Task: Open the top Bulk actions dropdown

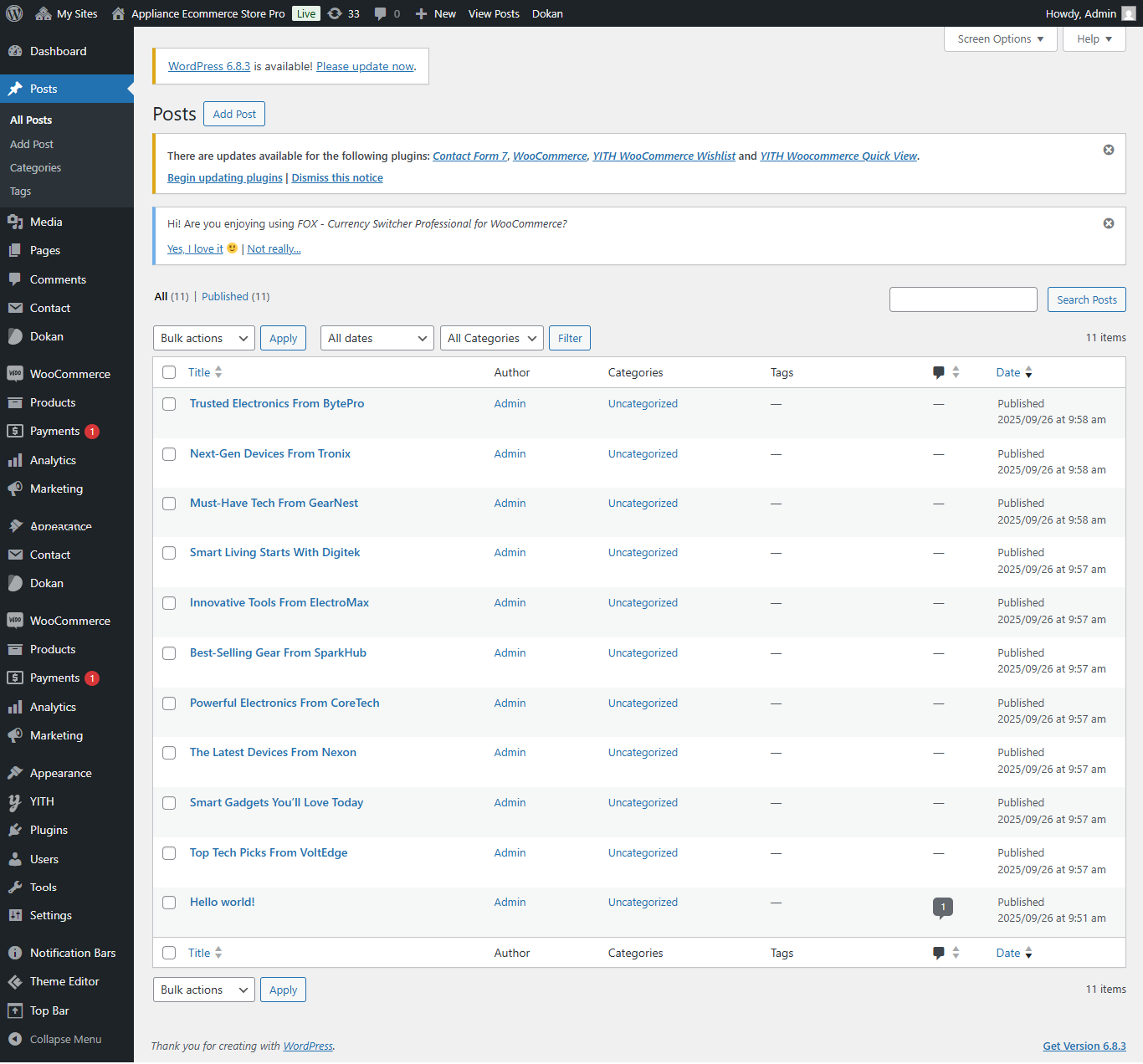Action: [204, 338]
